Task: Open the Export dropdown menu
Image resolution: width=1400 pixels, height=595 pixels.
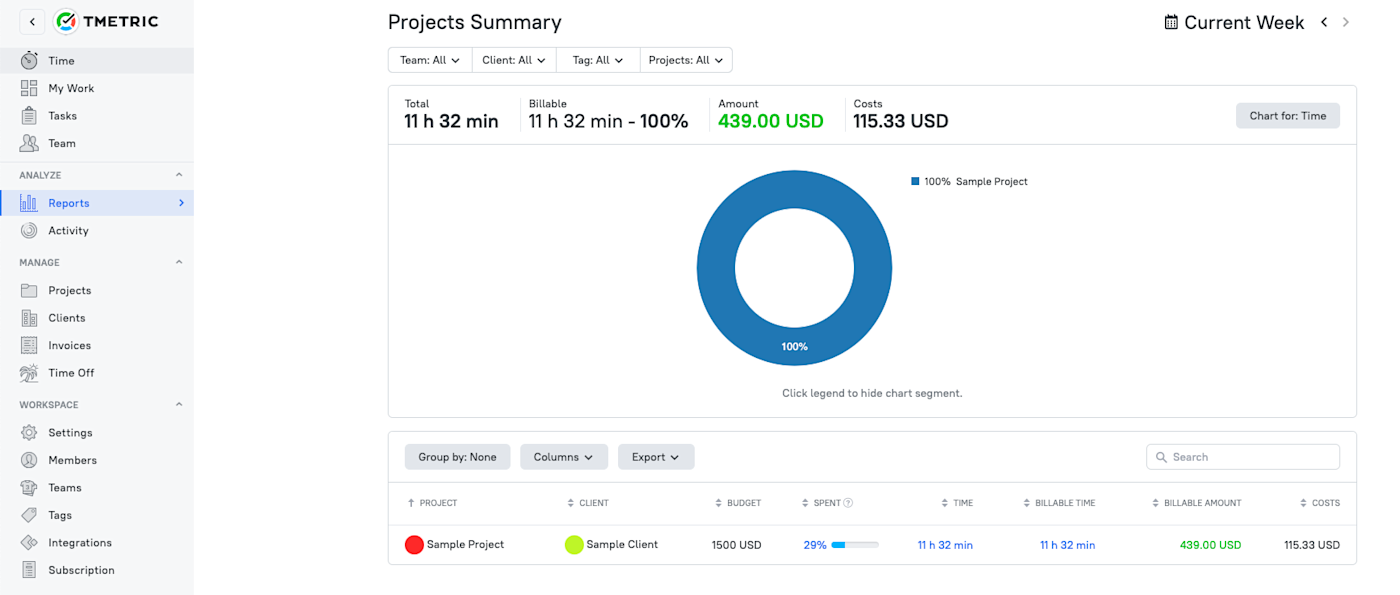Action: click(655, 457)
